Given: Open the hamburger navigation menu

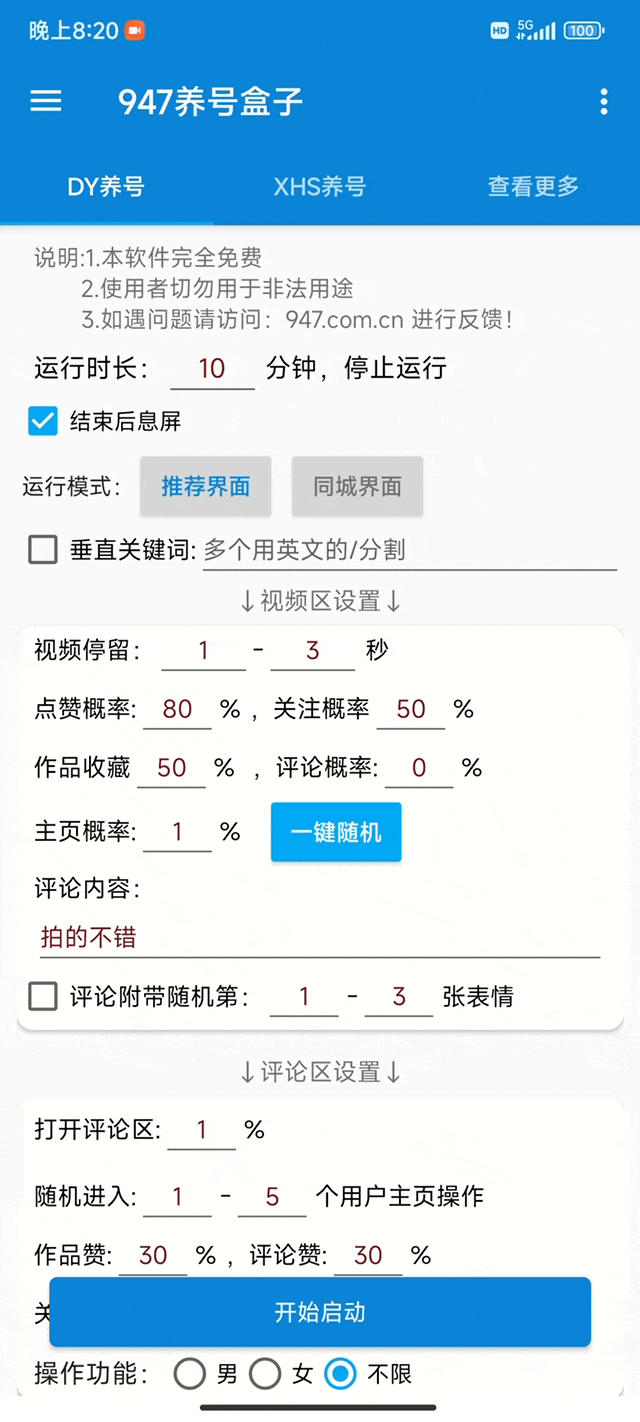Looking at the screenshot, I should [x=46, y=101].
